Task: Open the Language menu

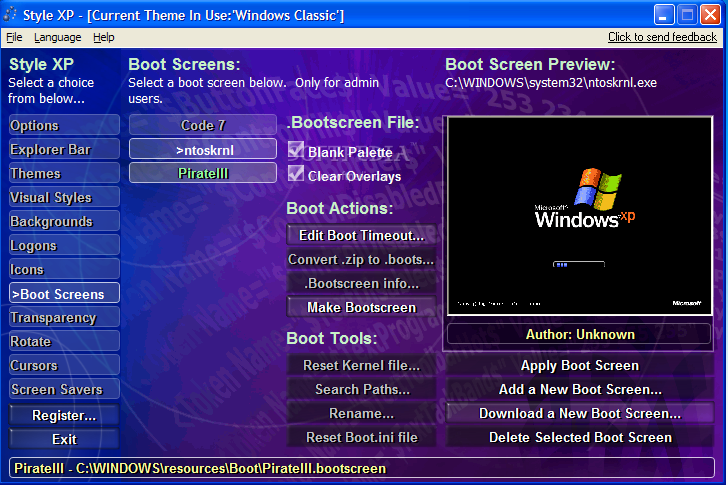Action: click(58, 37)
